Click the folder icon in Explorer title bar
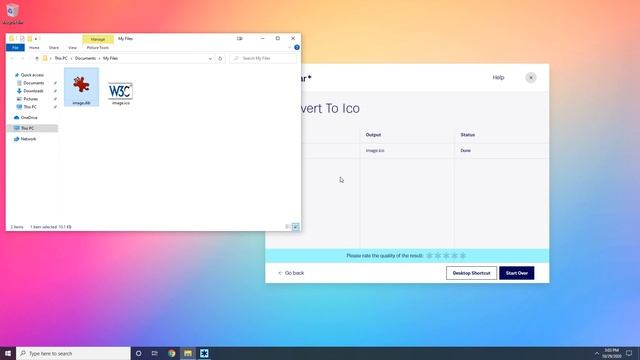Image resolution: width=640 pixels, height=360 pixels. tap(11, 38)
